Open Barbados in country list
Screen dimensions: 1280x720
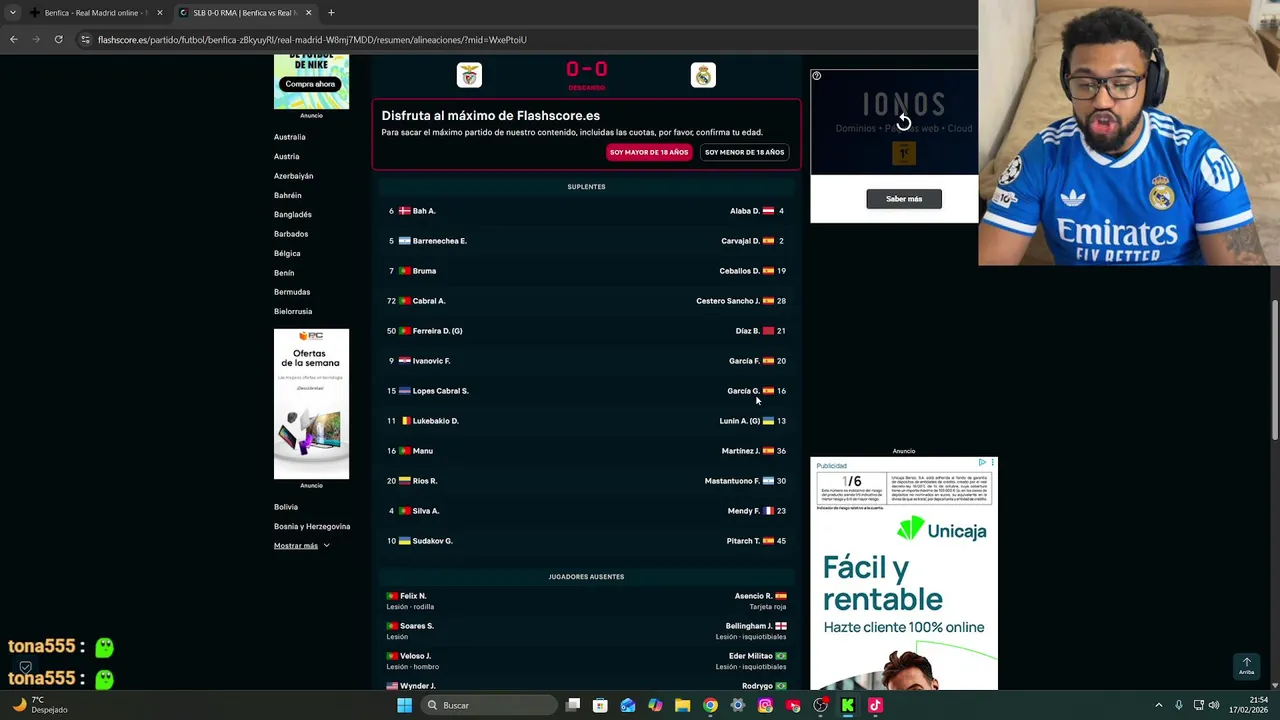click(291, 234)
